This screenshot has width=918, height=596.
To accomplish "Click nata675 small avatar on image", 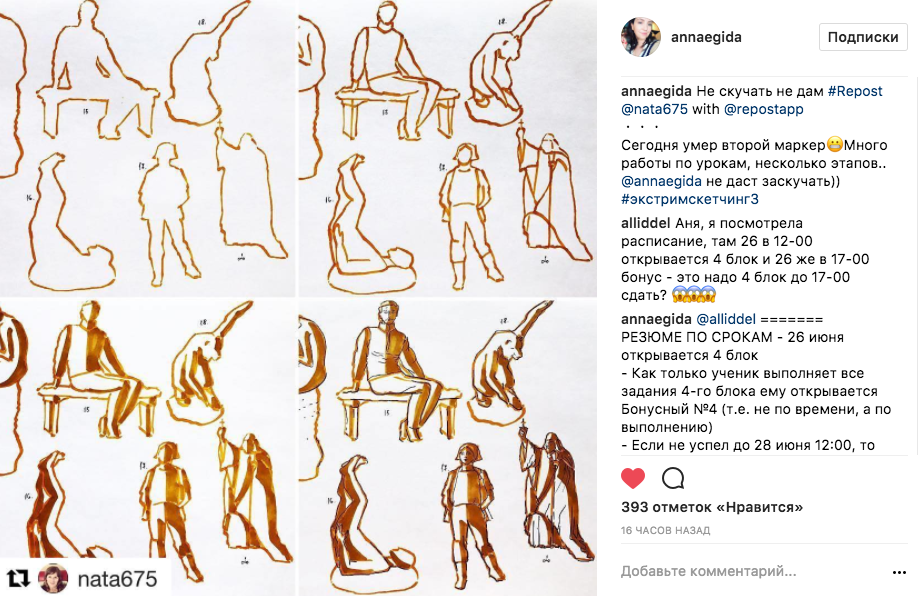I will tap(53, 578).
